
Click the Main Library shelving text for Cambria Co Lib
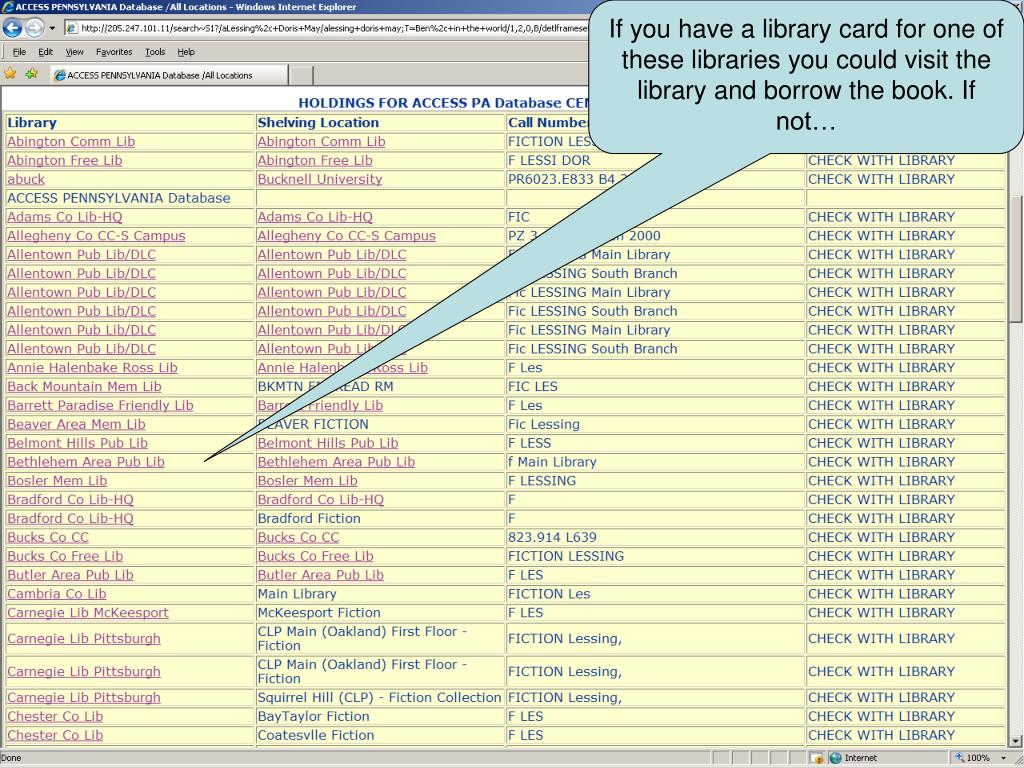pyautogui.click(x=296, y=595)
